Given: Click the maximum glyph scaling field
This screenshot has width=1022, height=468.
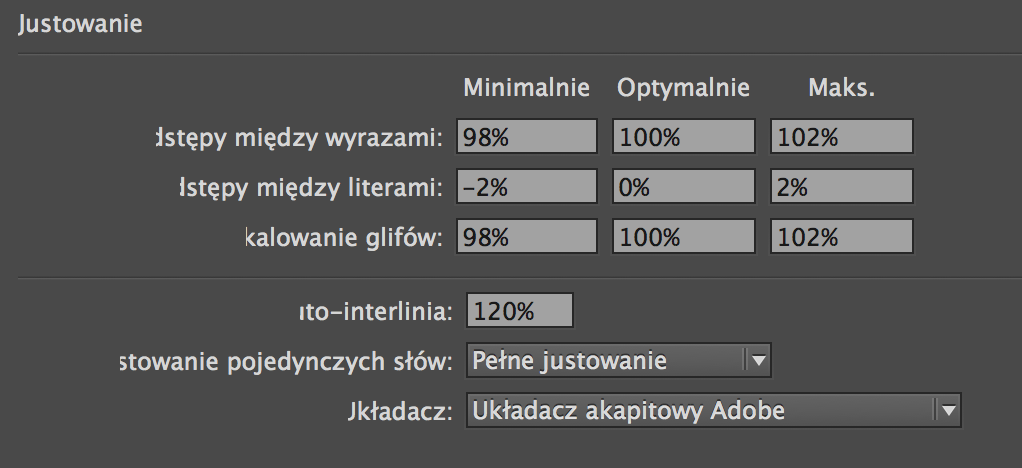Looking at the screenshot, I should coord(842,236).
